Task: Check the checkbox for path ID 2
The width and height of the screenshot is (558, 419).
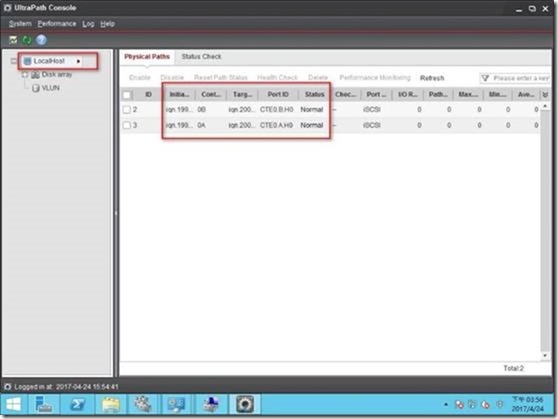Action: [x=127, y=110]
